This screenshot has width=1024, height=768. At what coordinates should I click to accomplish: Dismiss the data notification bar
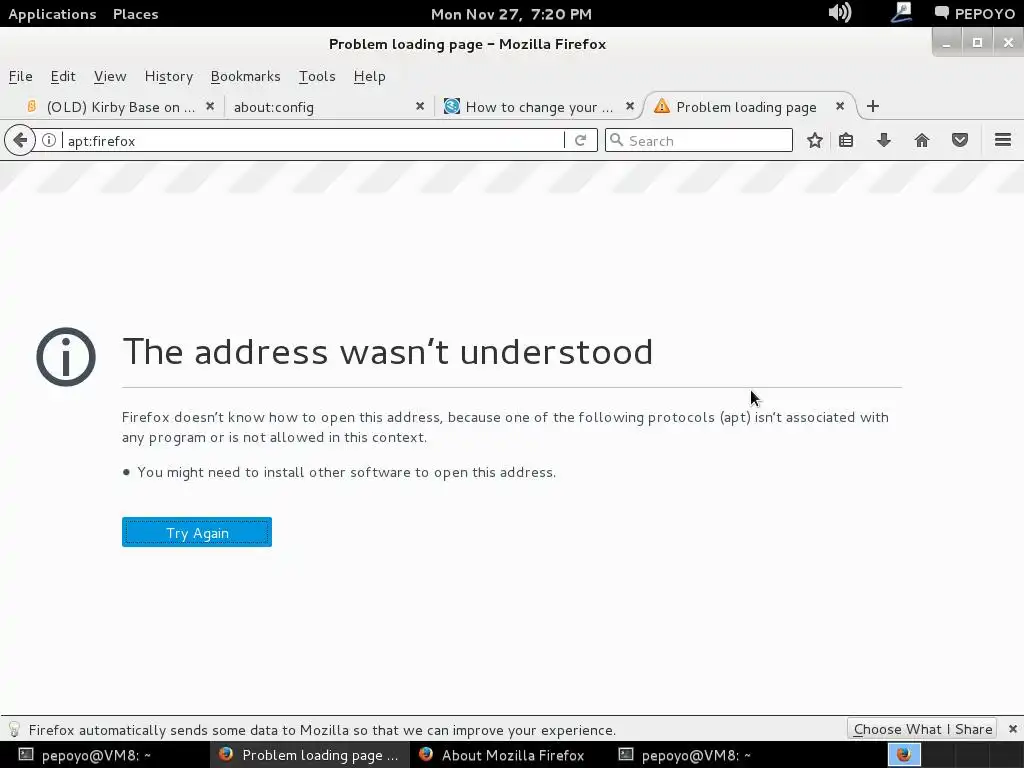point(1012,729)
